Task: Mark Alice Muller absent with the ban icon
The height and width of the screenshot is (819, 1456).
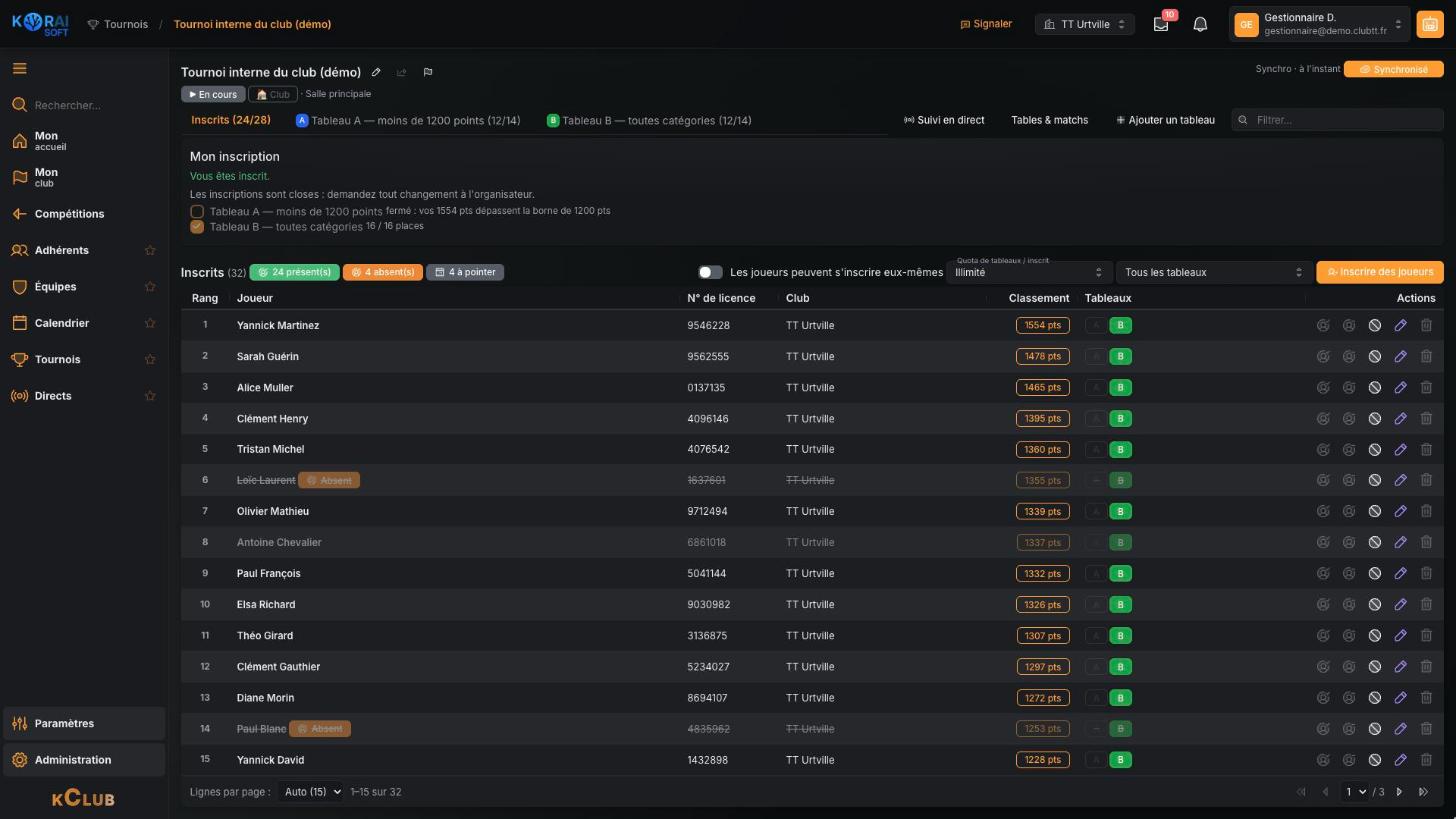Action: pyautogui.click(x=1375, y=388)
